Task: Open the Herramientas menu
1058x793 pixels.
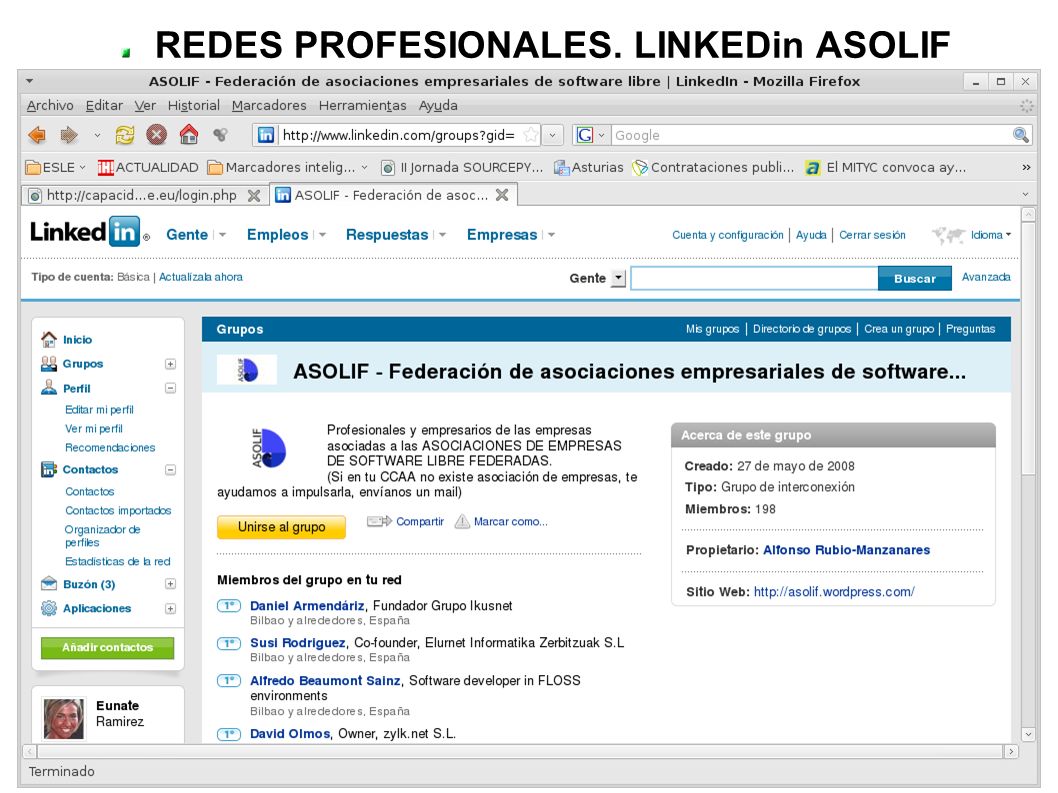Action: click(362, 105)
